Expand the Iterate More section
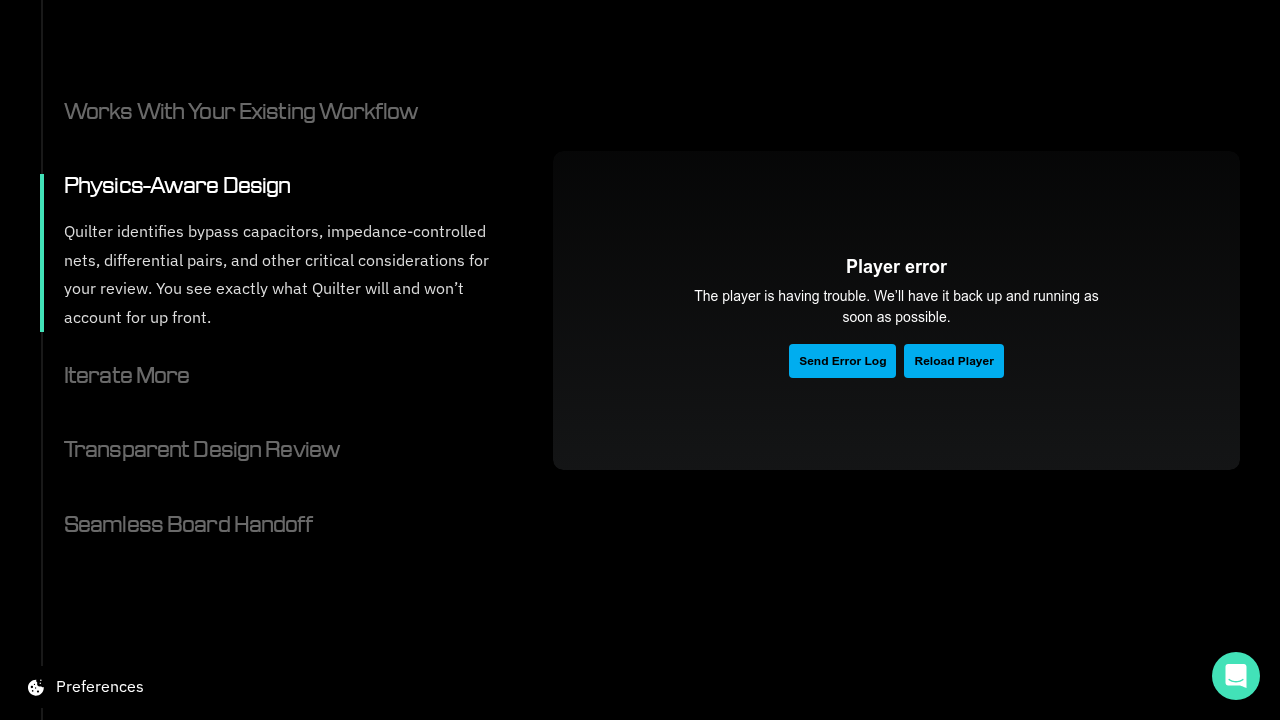The image size is (1280, 720). coord(126,375)
